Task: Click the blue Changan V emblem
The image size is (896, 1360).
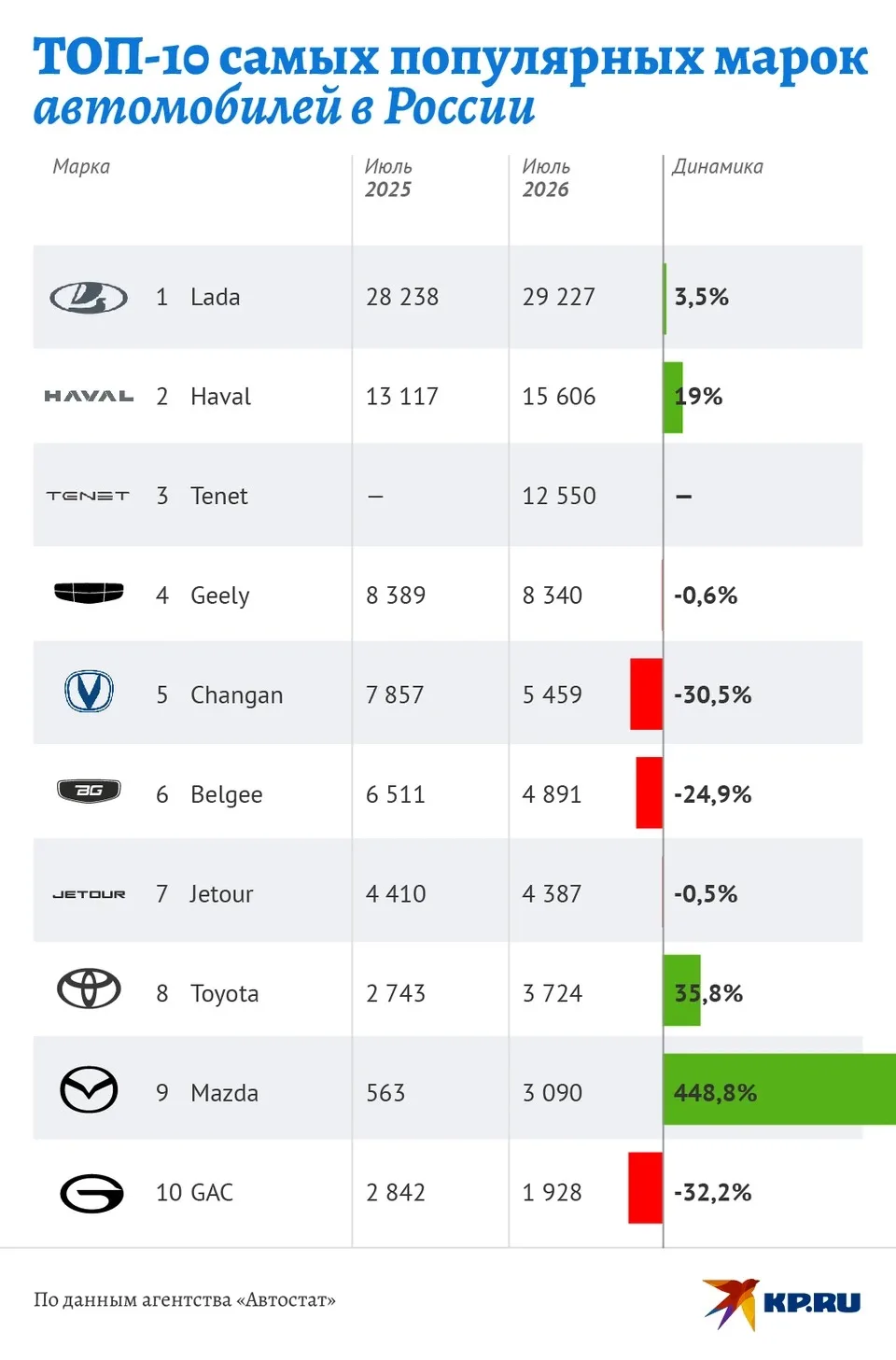Action: click(89, 693)
